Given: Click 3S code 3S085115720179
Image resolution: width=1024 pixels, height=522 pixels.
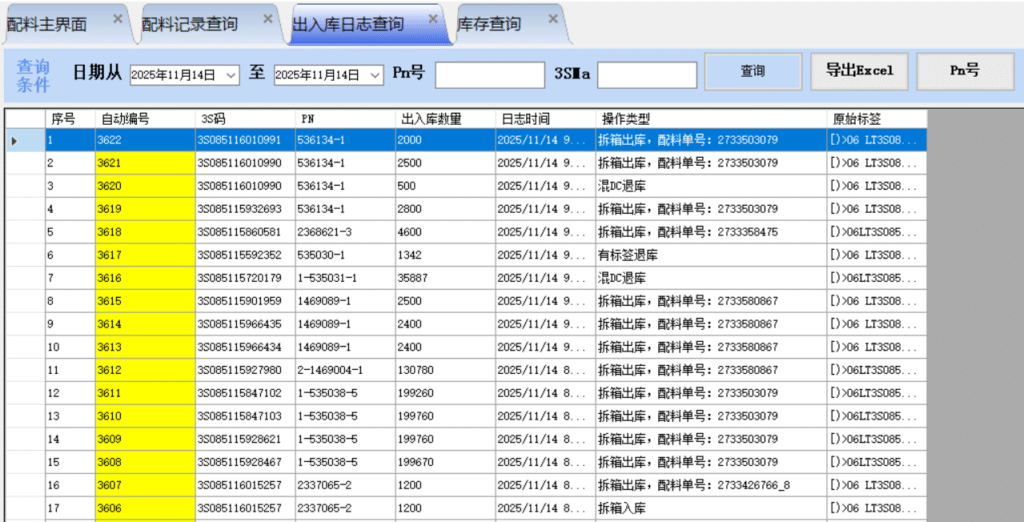Looking at the screenshot, I should [x=246, y=278].
